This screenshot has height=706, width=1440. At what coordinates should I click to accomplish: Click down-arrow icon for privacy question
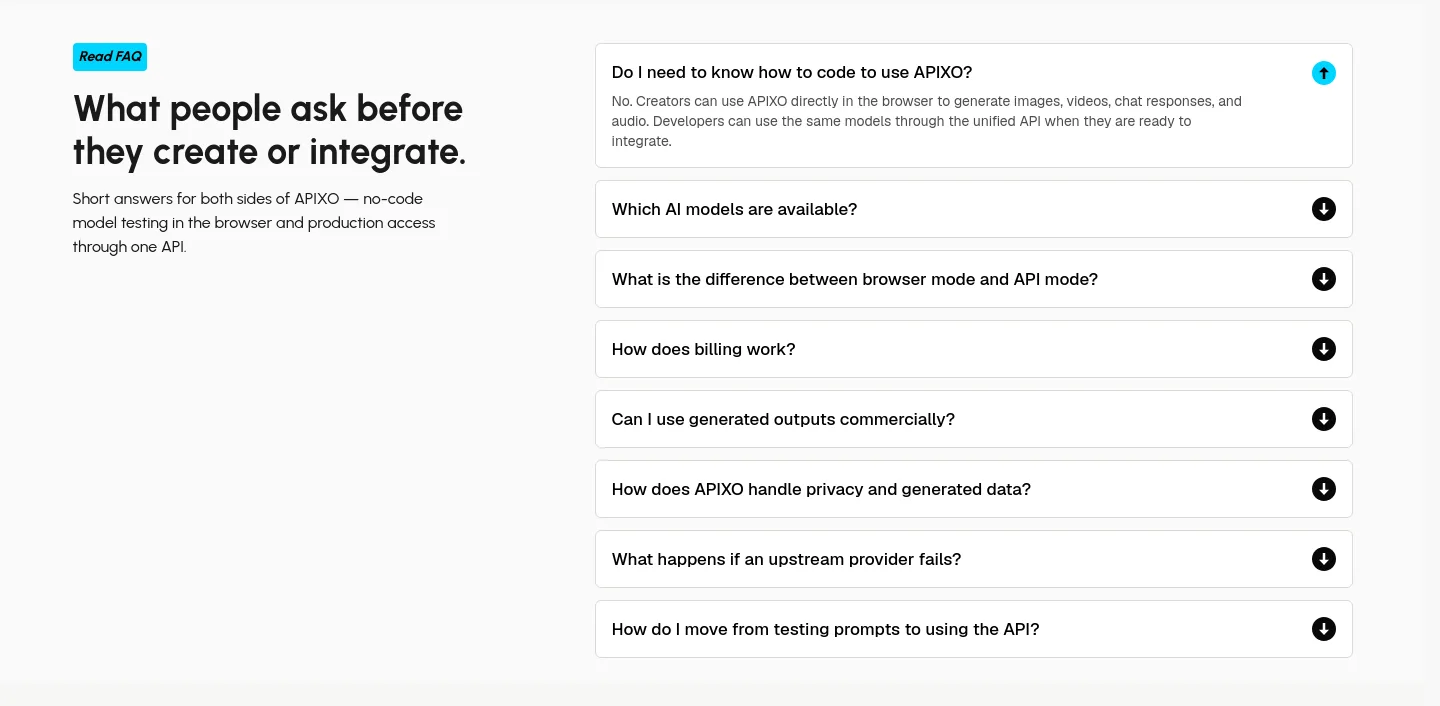coord(1323,489)
